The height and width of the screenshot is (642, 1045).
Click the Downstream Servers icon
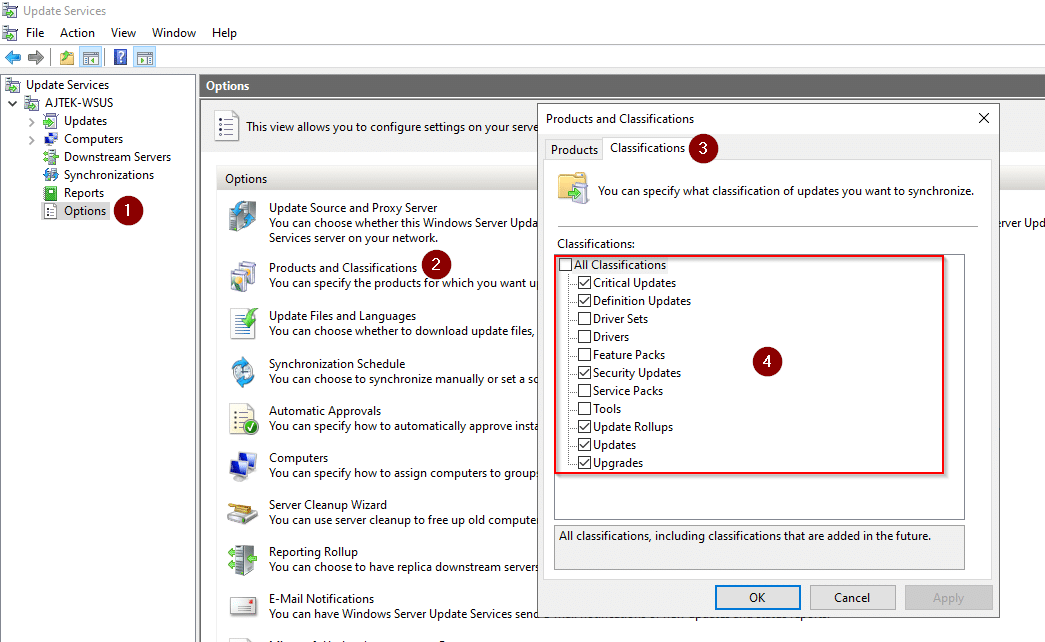[51, 157]
